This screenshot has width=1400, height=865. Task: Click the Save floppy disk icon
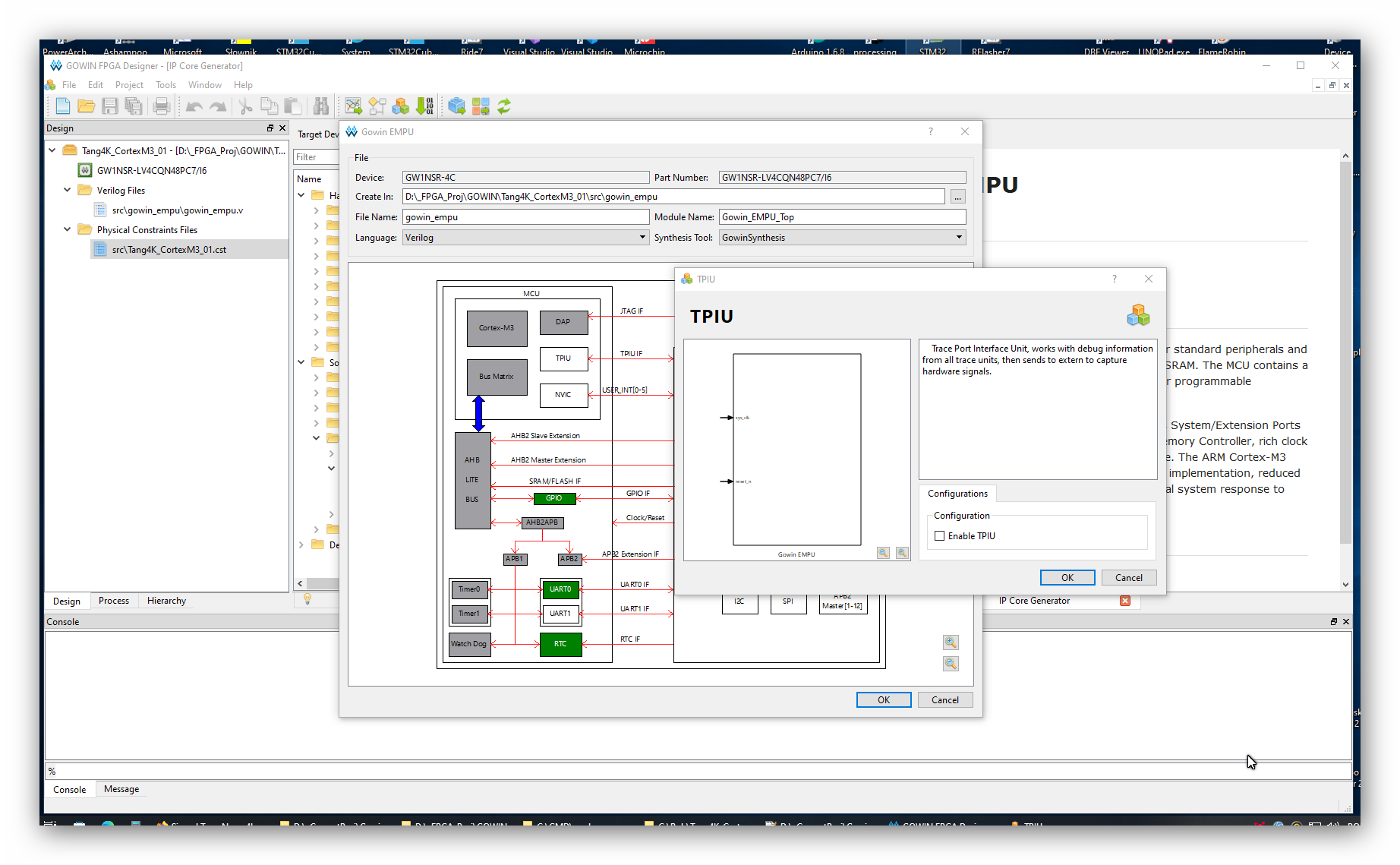[110, 106]
